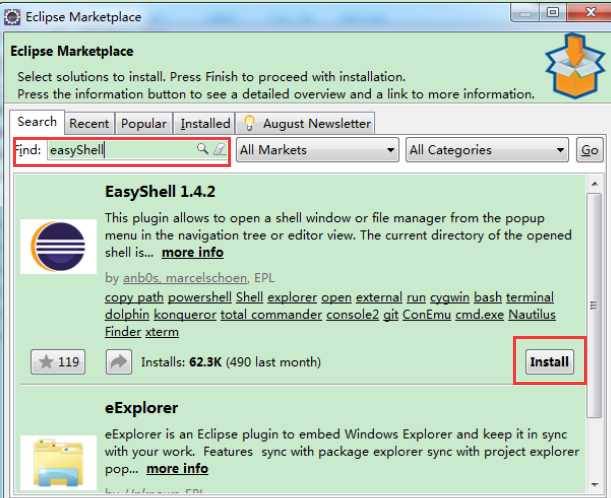Click the console2 tag link

(353, 314)
